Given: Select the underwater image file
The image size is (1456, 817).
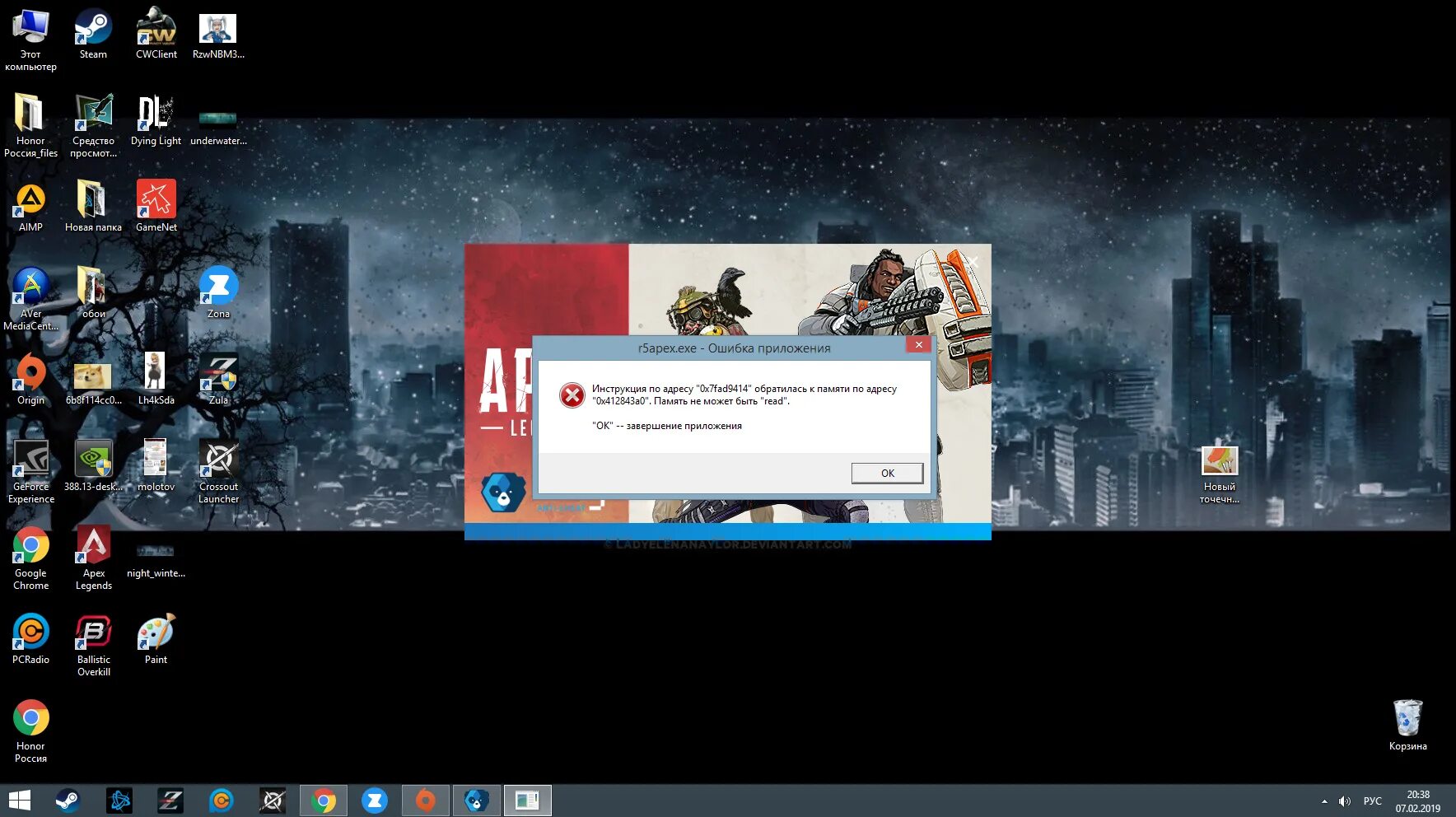Looking at the screenshot, I should coord(218,128).
